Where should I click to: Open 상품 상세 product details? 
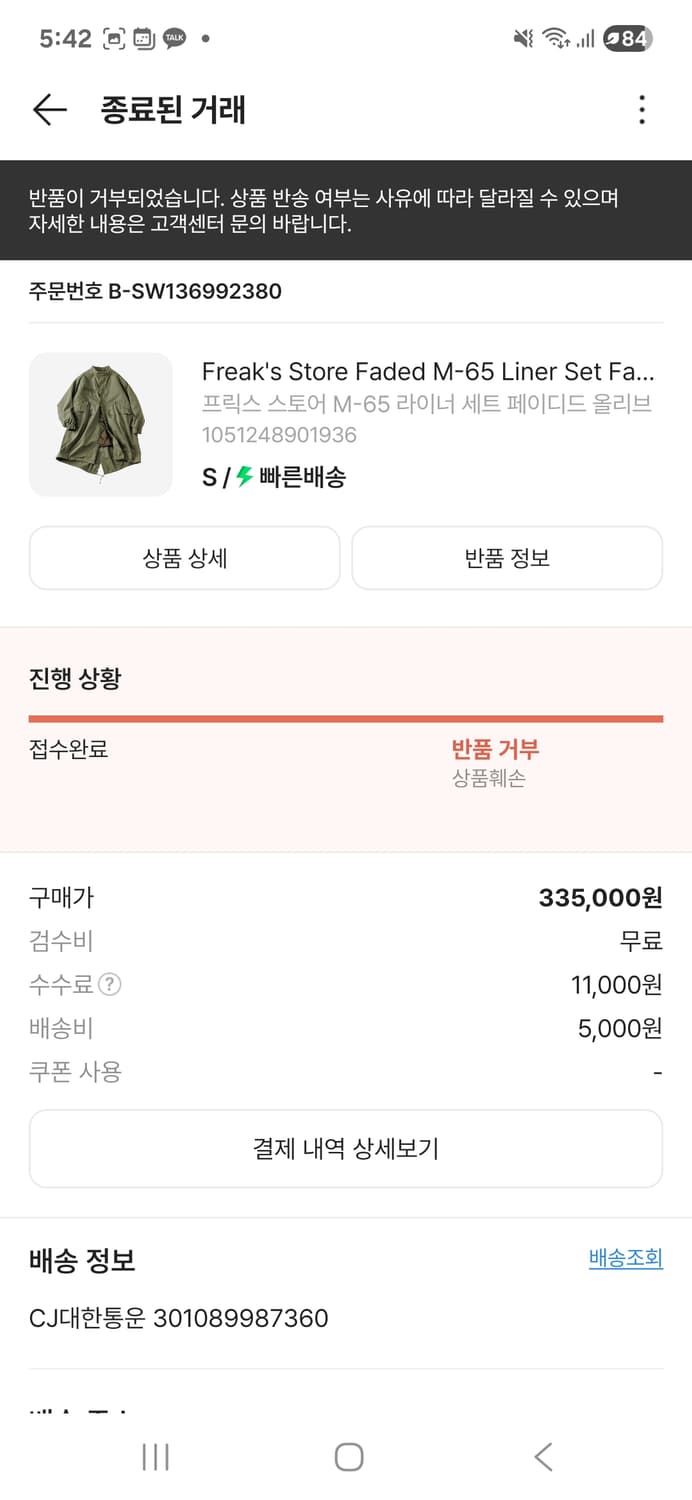[184, 558]
